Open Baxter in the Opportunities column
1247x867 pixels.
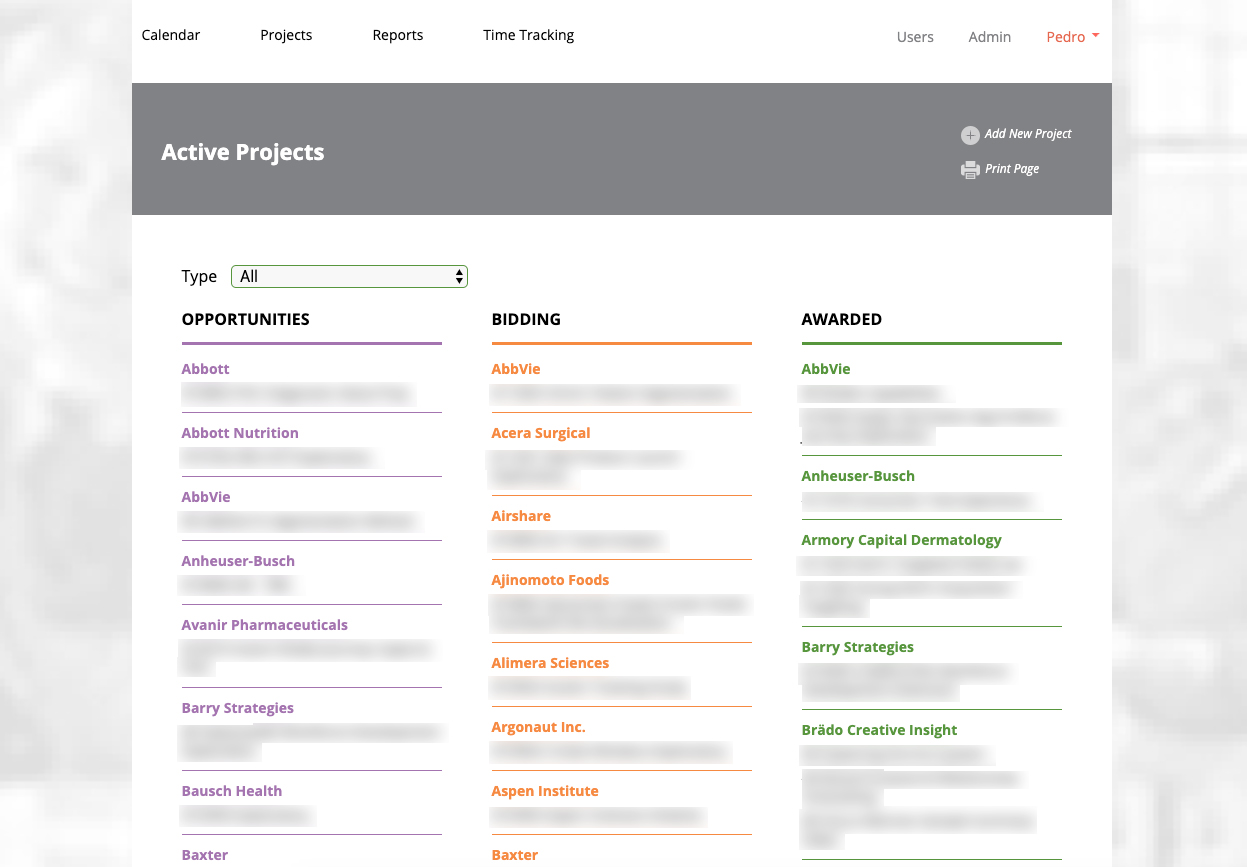(x=205, y=855)
